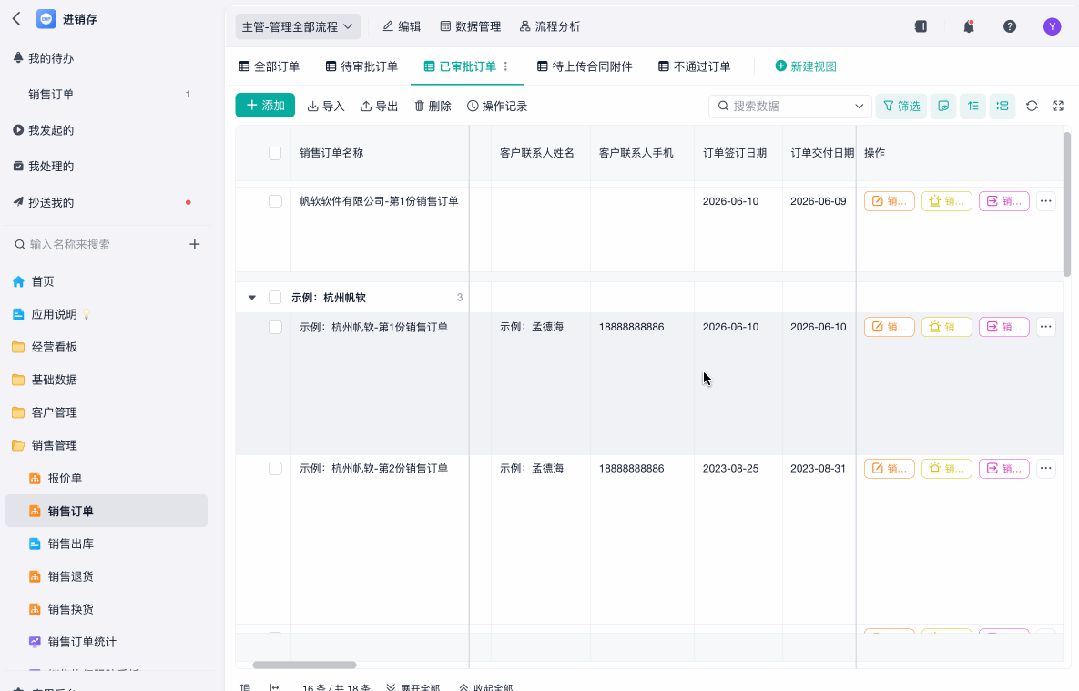Expand the 客户管理 folder
1079x691 pixels.
click(x=45, y=413)
